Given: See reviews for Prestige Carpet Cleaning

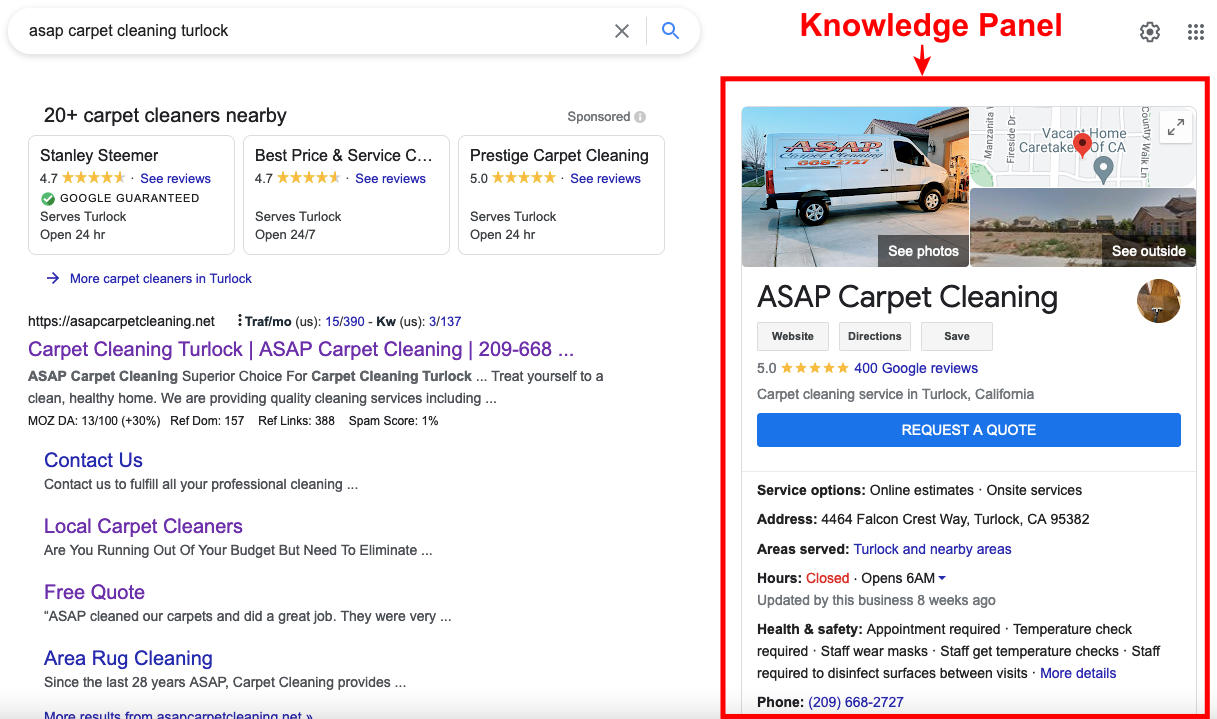Looking at the screenshot, I should click(605, 179).
